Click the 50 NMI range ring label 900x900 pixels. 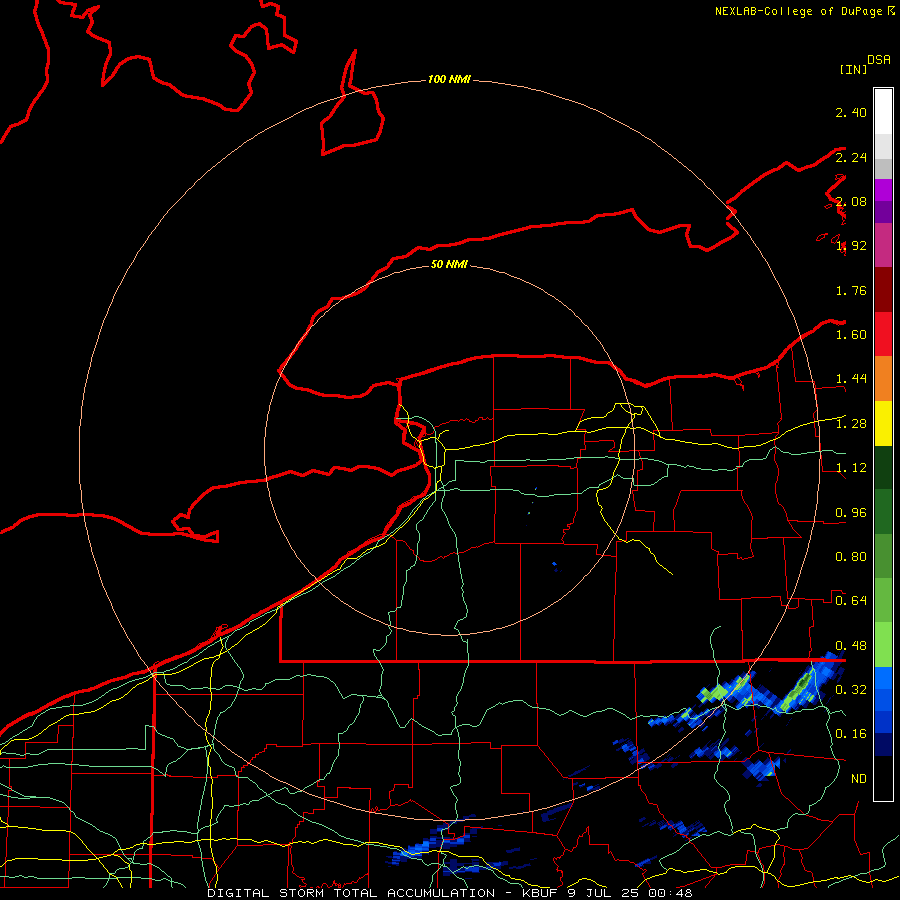tap(449, 264)
